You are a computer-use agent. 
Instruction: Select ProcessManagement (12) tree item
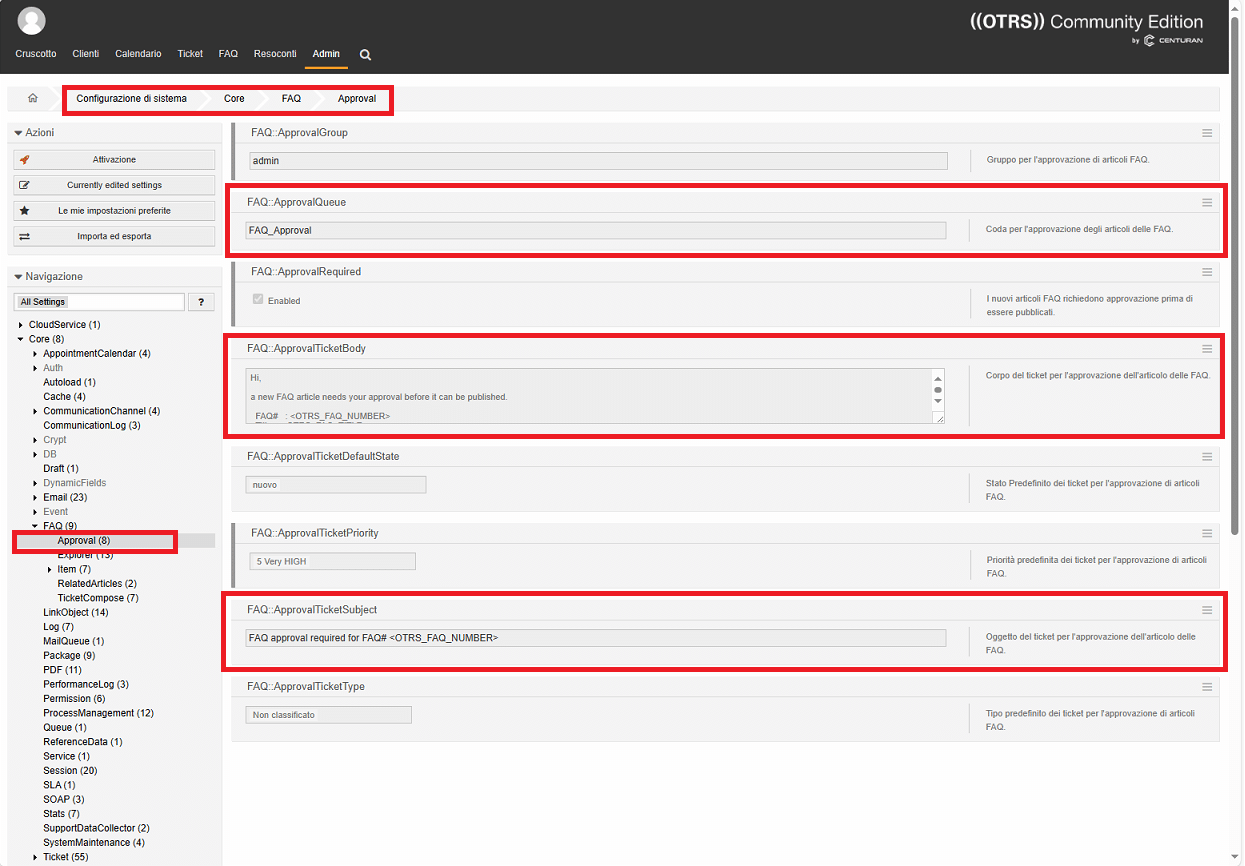pyautogui.click(x=98, y=713)
